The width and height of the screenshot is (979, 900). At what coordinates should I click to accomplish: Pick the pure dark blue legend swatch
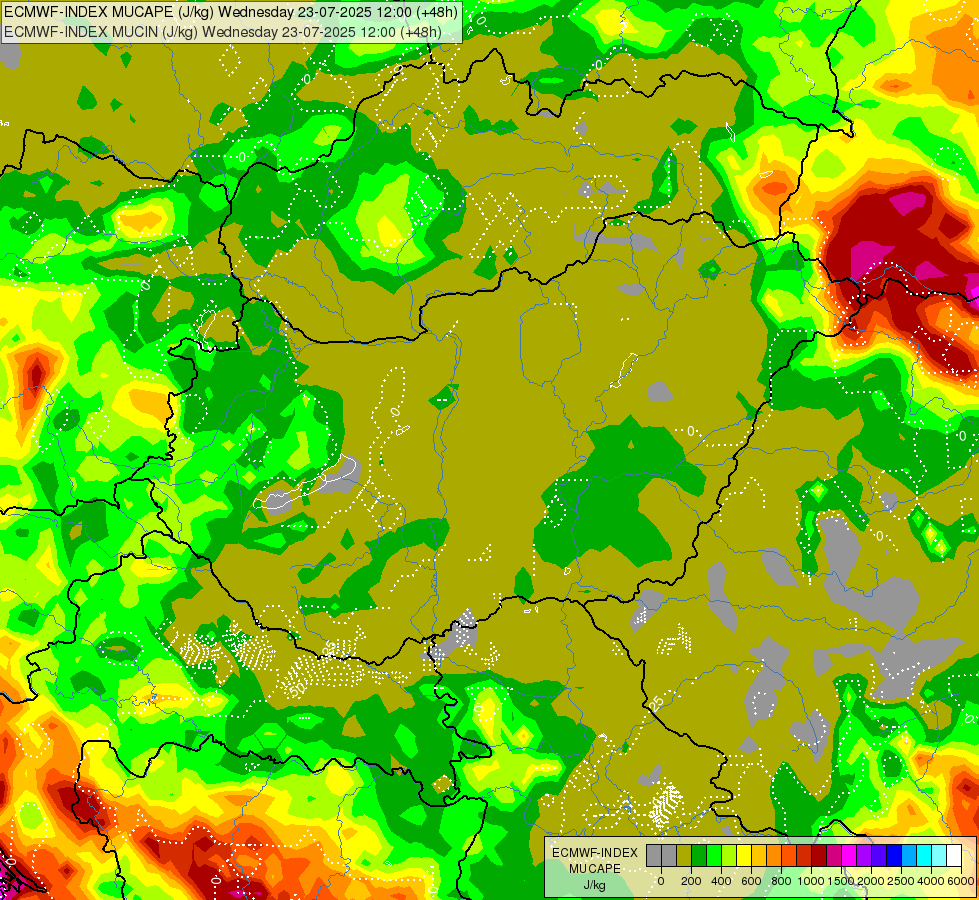[894, 855]
